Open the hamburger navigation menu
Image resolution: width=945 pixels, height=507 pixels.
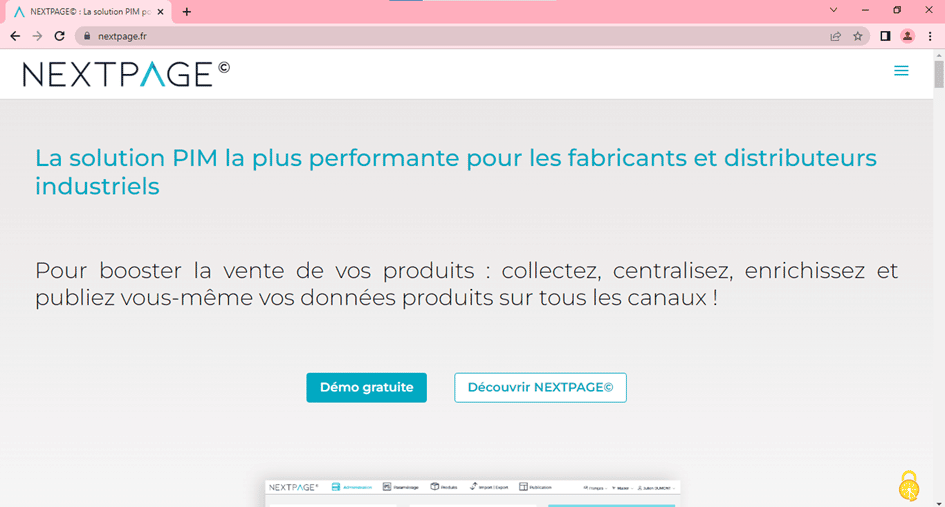click(x=901, y=71)
